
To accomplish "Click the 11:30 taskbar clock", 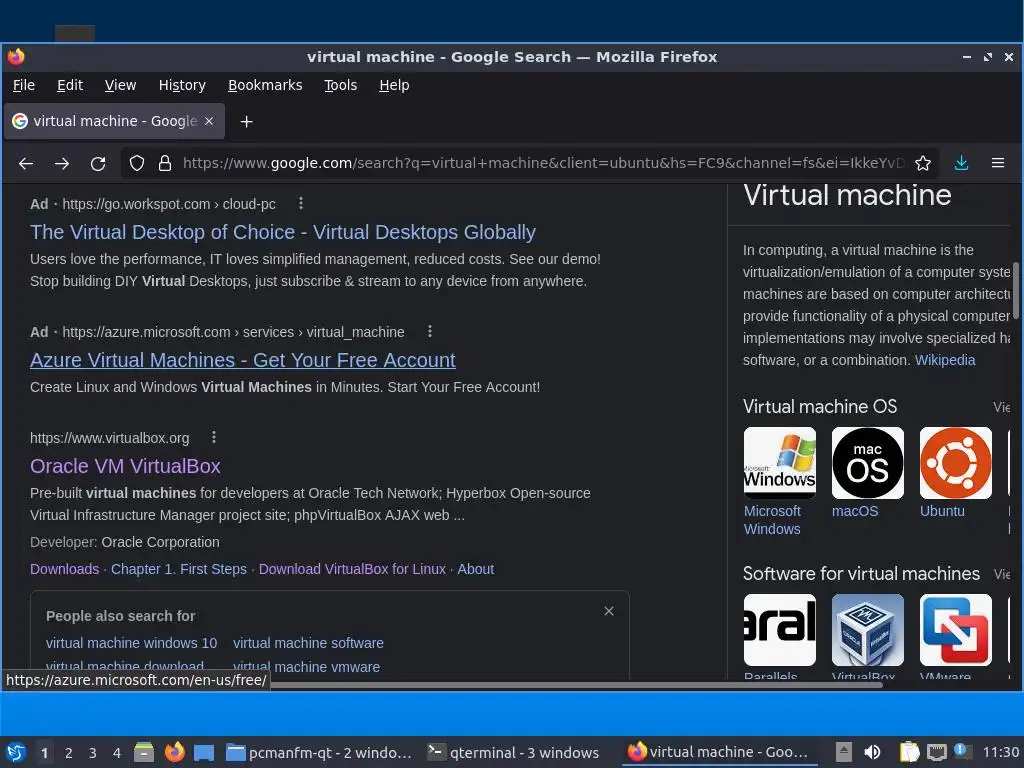I will pyautogui.click(x=1001, y=752).
